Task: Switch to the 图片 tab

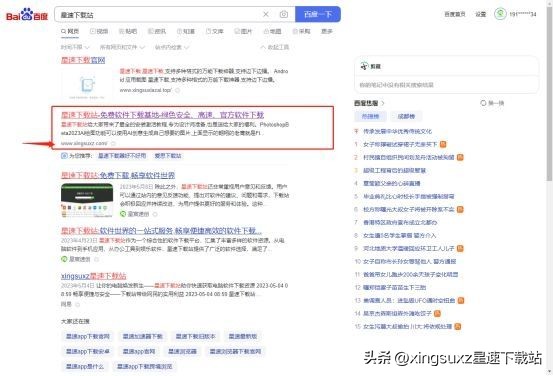Action: (x=243, y=31)
